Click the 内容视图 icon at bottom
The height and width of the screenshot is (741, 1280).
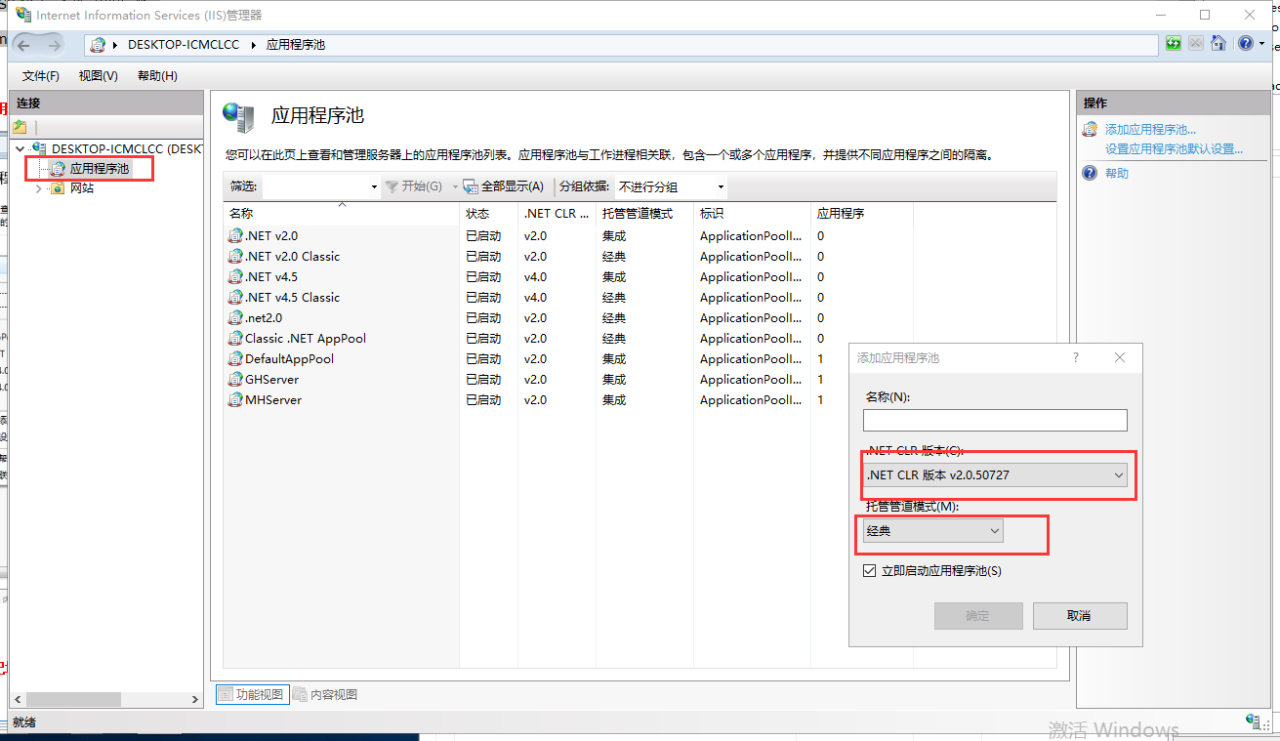click(x=300, y=694)
